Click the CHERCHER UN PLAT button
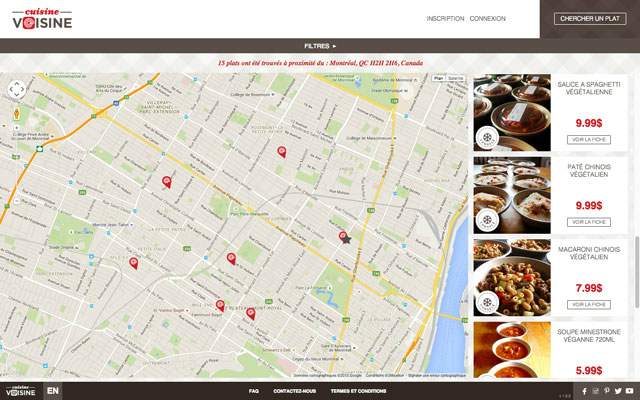Image resolution: width=640 pixels, height=400 pixels. pos(590,19)
